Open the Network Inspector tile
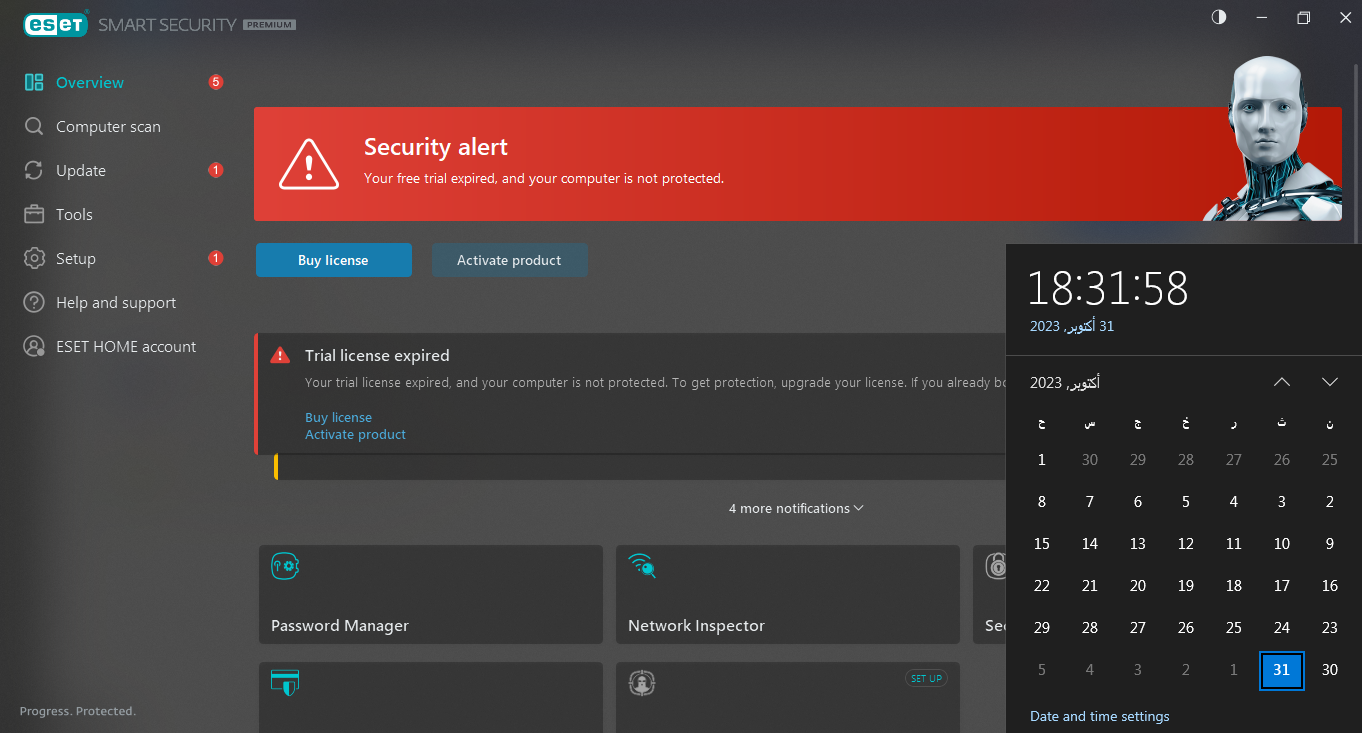The height and width of the screenshot is (733, 1362). click(x=788, y=594)
